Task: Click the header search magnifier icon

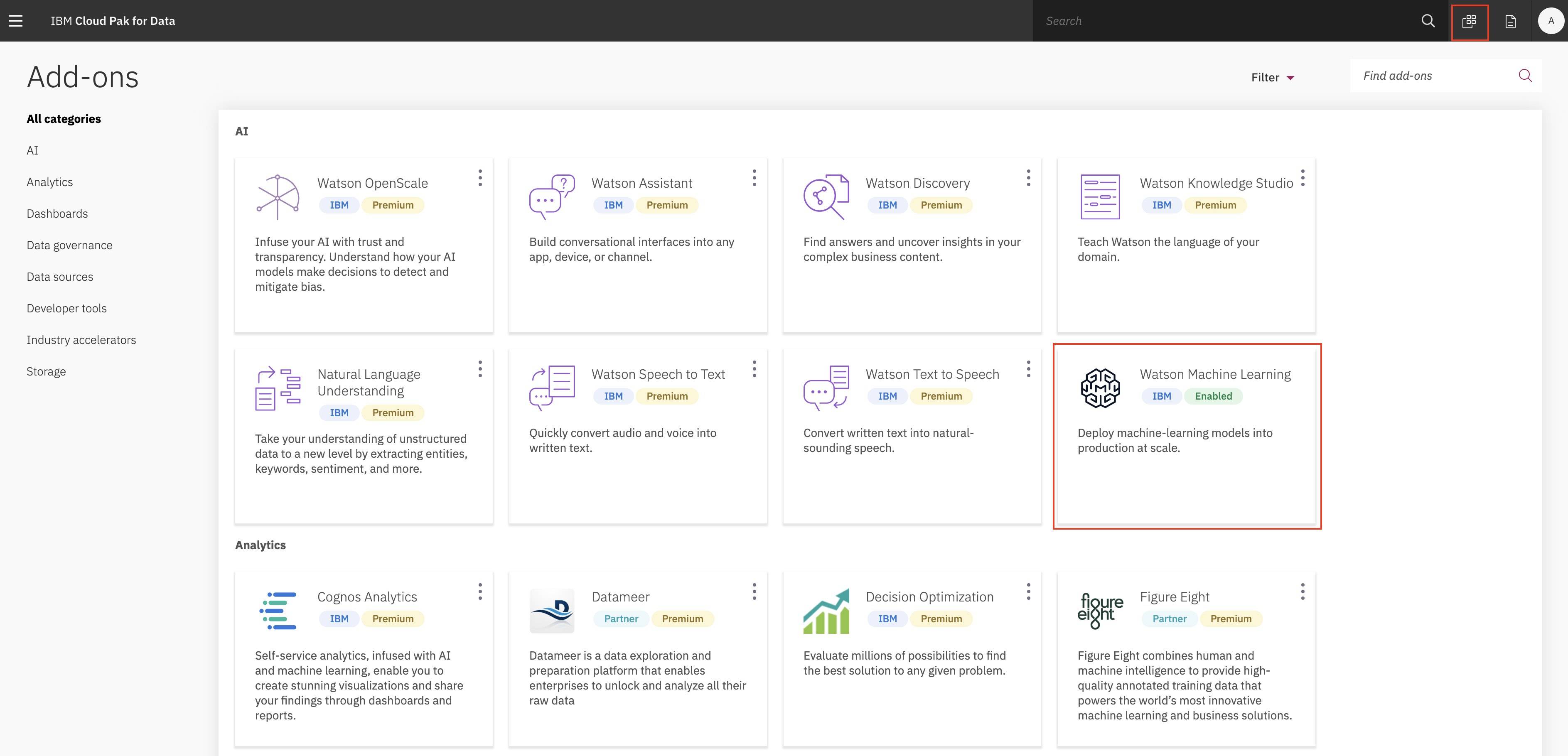Action: click(x=1428, y=21)
